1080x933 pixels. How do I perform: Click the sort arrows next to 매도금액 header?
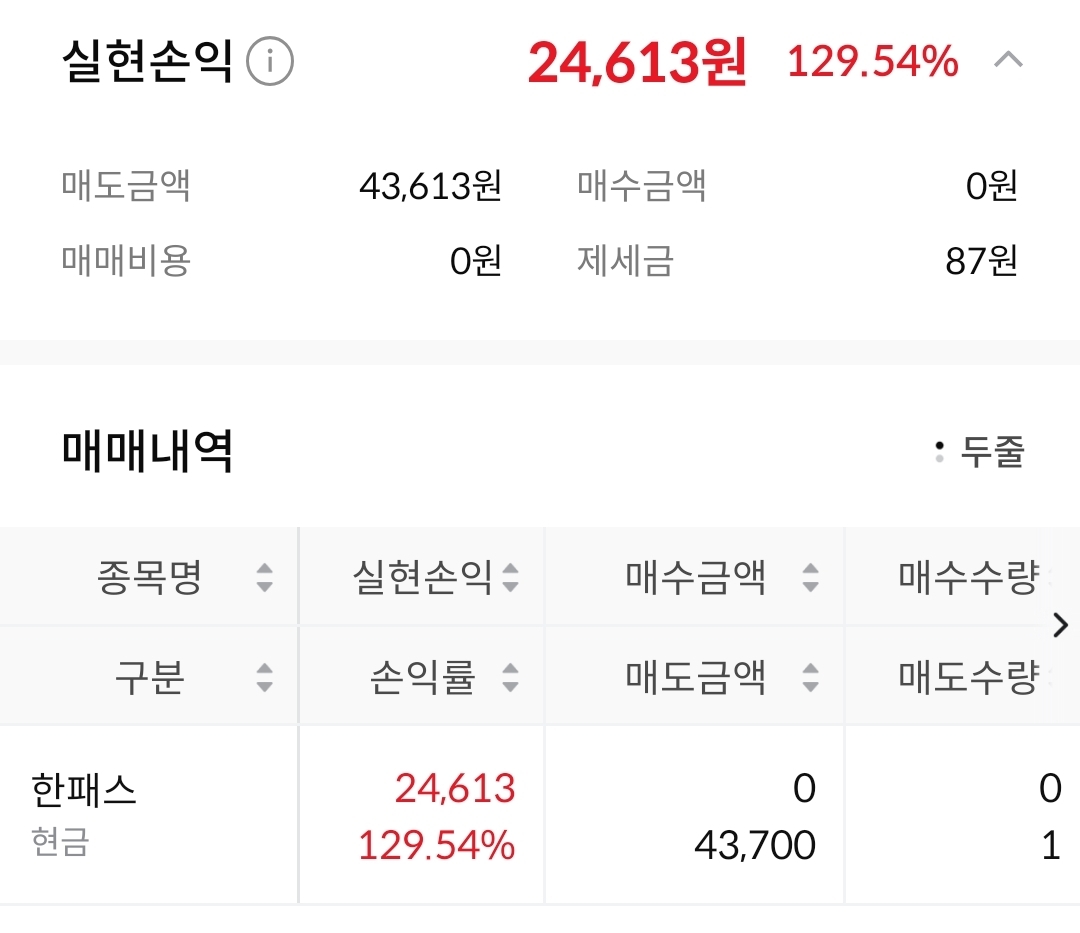810,678
